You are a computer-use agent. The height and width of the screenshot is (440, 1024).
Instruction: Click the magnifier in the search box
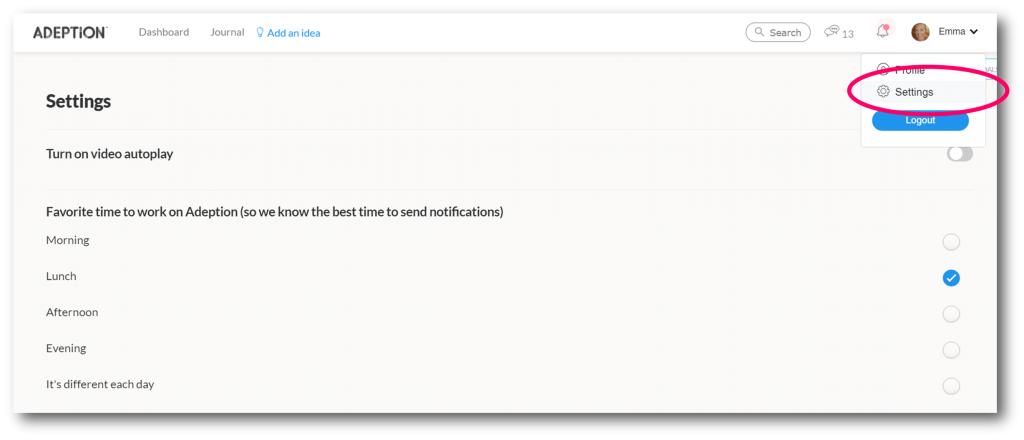pyautogui.click(x=760, y=33)
